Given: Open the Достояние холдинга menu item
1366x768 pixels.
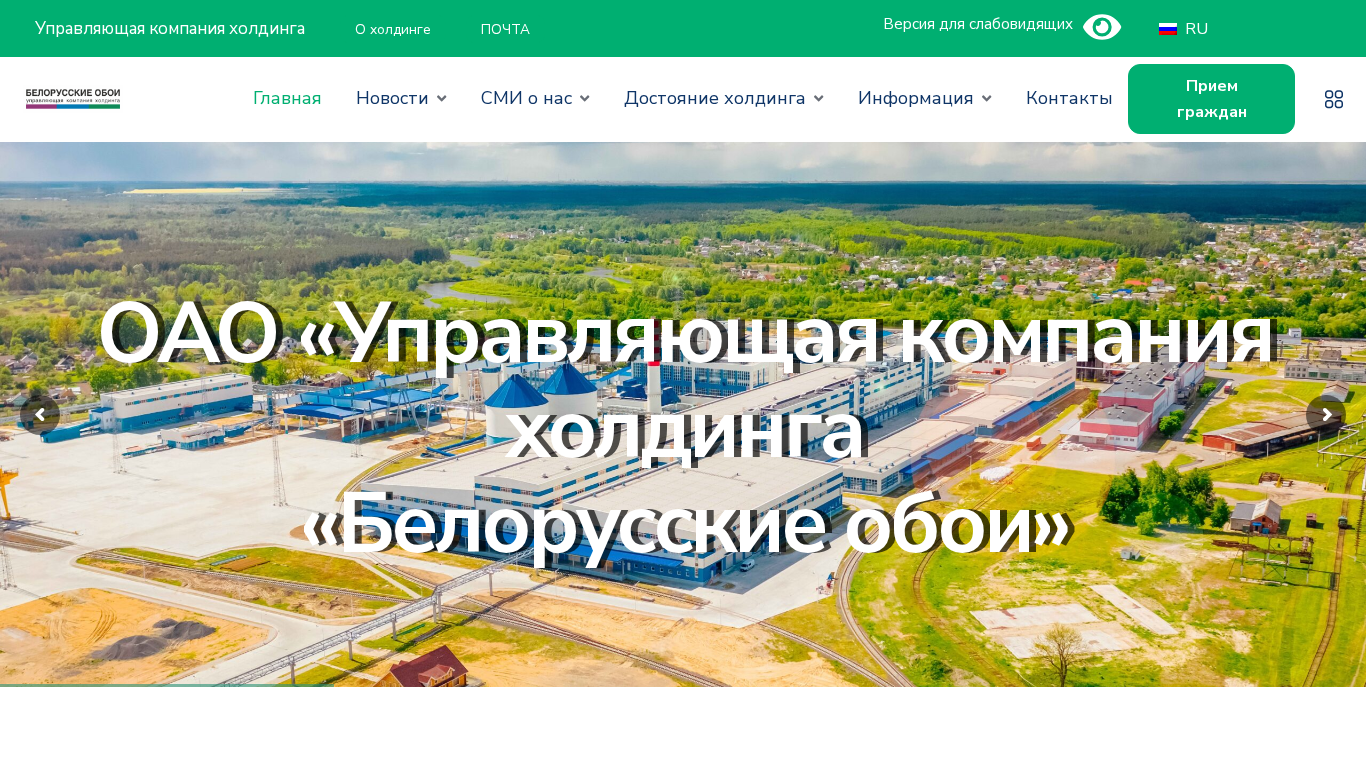Looking at the screenshot, I should pyautogui.click(x=715, y=98).
